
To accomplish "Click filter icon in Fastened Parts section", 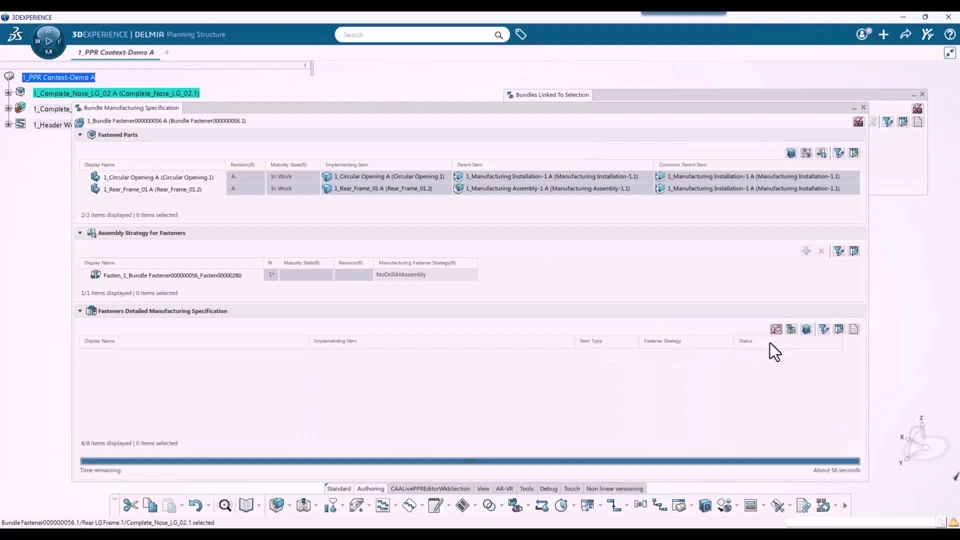I will pyautogui.click(x=839, y=153).
